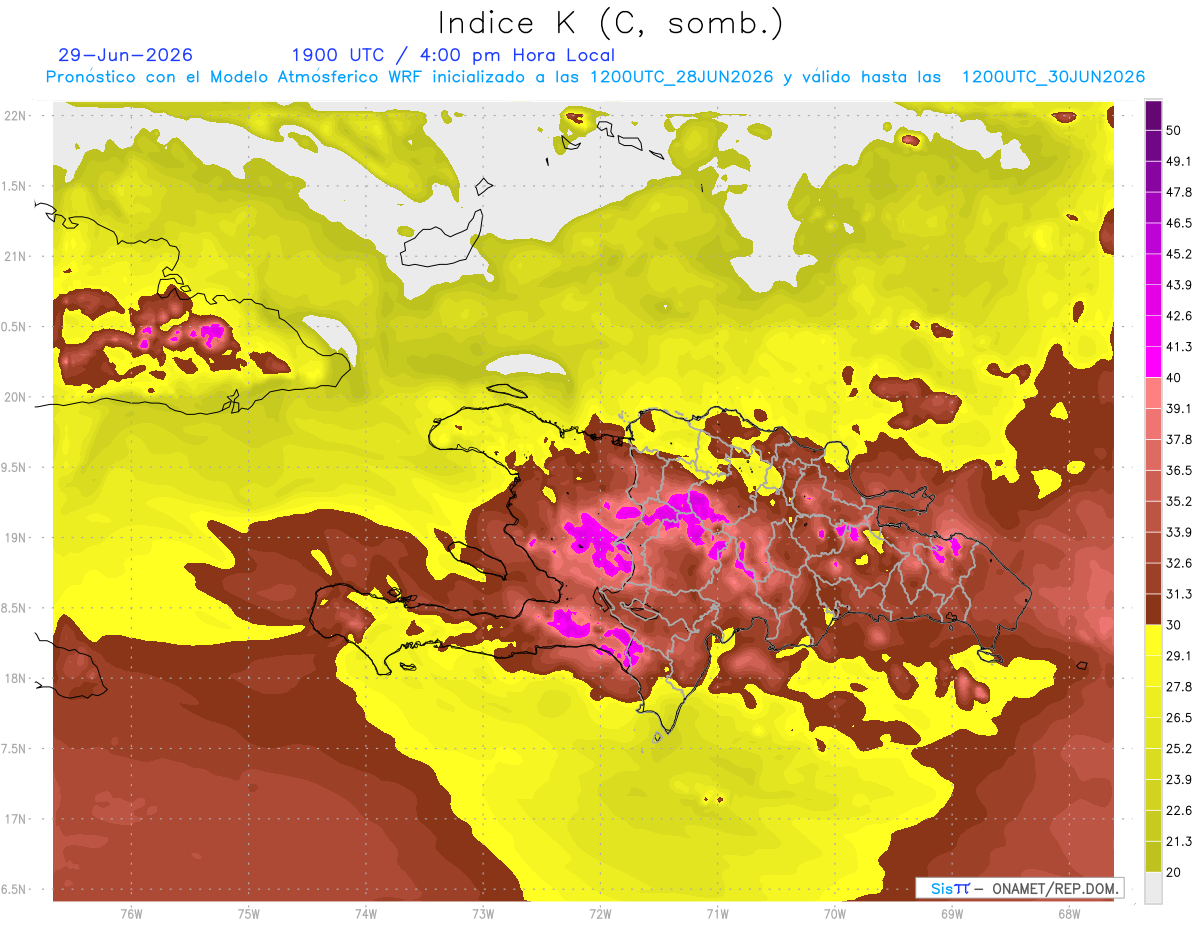Click the colorbar value '50'
This screenshot has width=1200, height=927.
click(1174, 130)
